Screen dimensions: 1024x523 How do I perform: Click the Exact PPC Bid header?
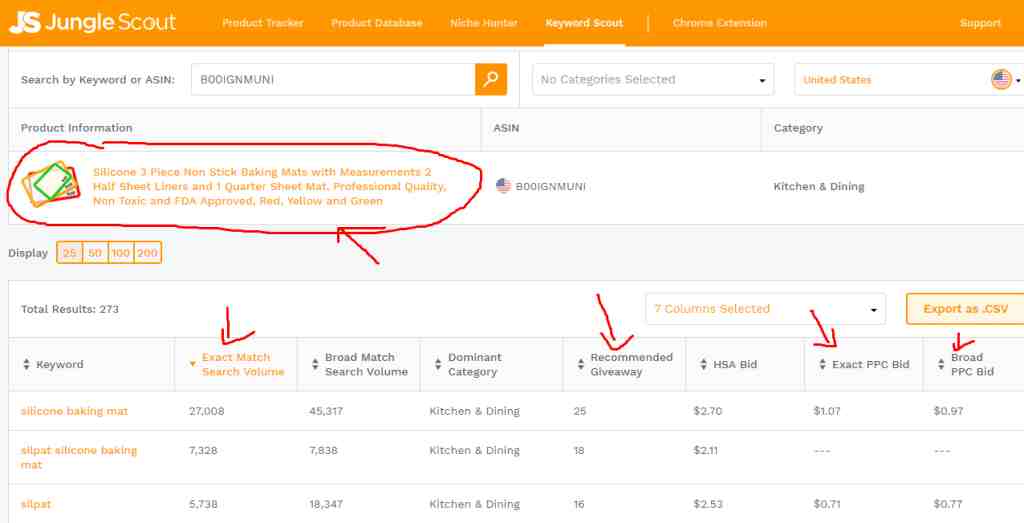point(871,364)
